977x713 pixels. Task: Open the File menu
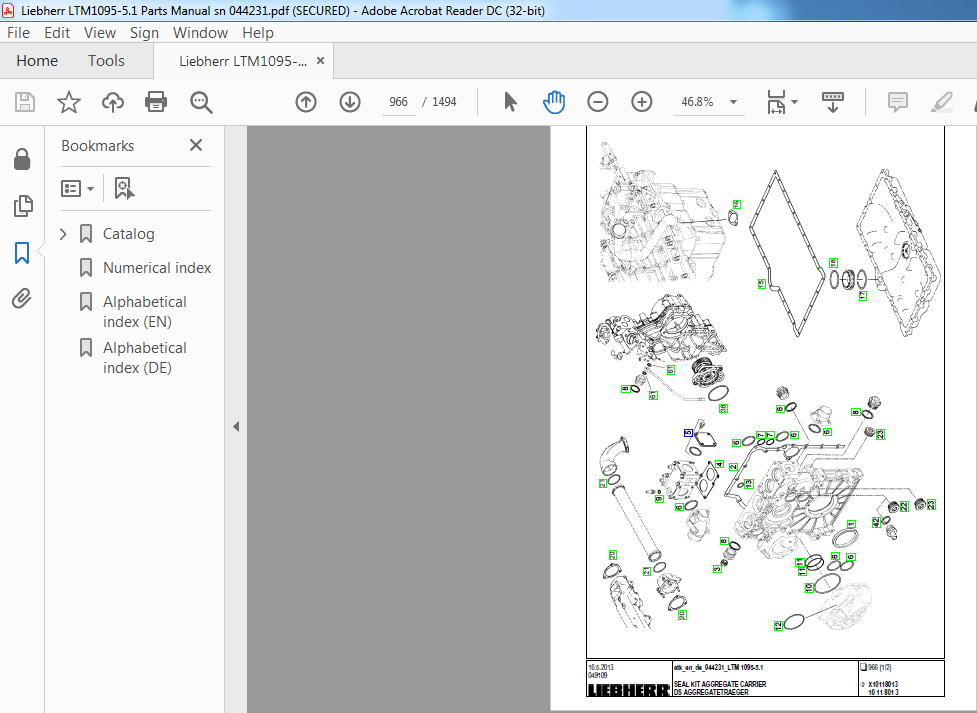pyautogui.click(x=18, y=32)
